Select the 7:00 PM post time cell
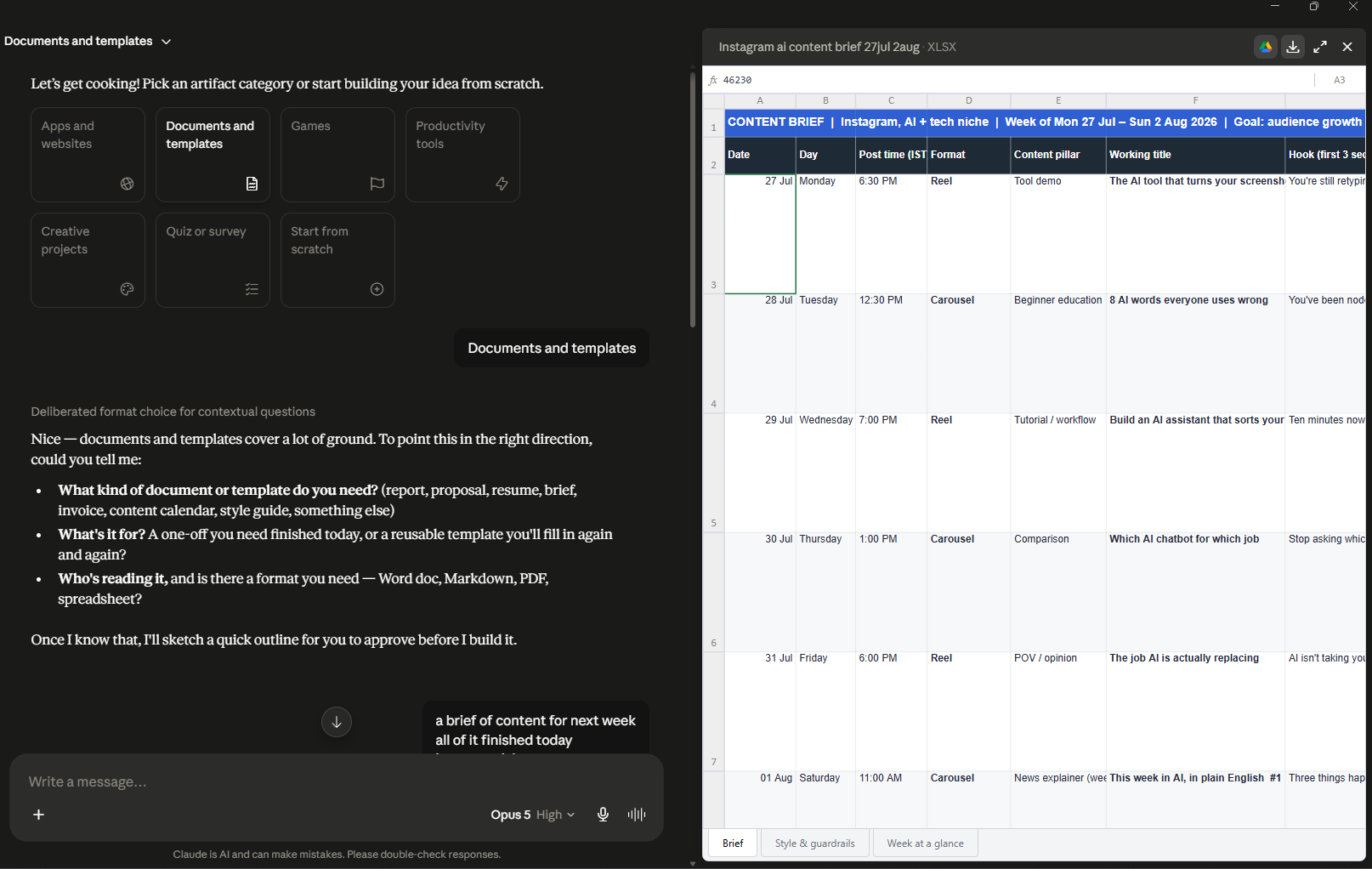Viewport: 1372px width, 869px height. coord(891,473)
